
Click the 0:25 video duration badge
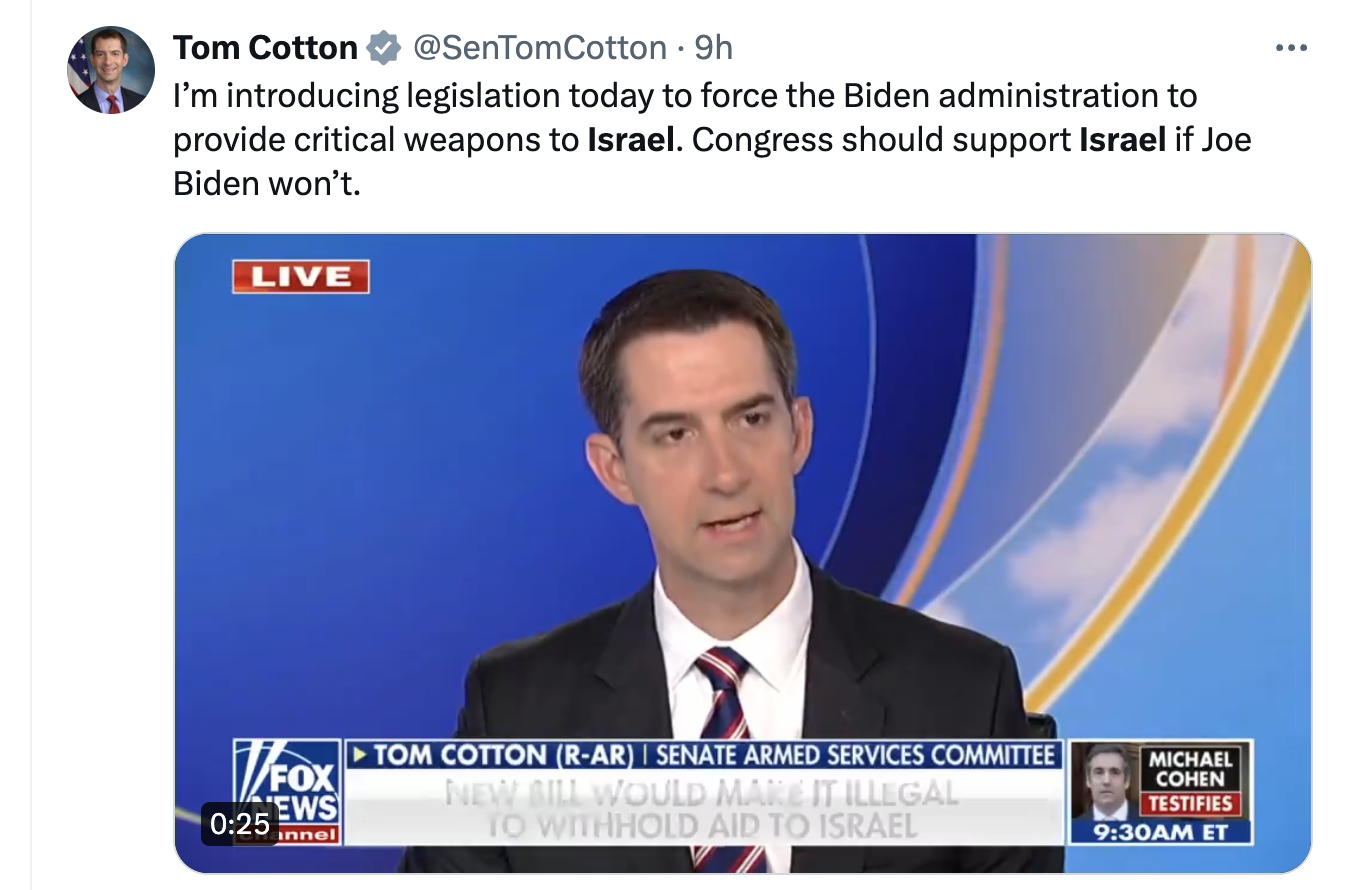tap(241, 823)
